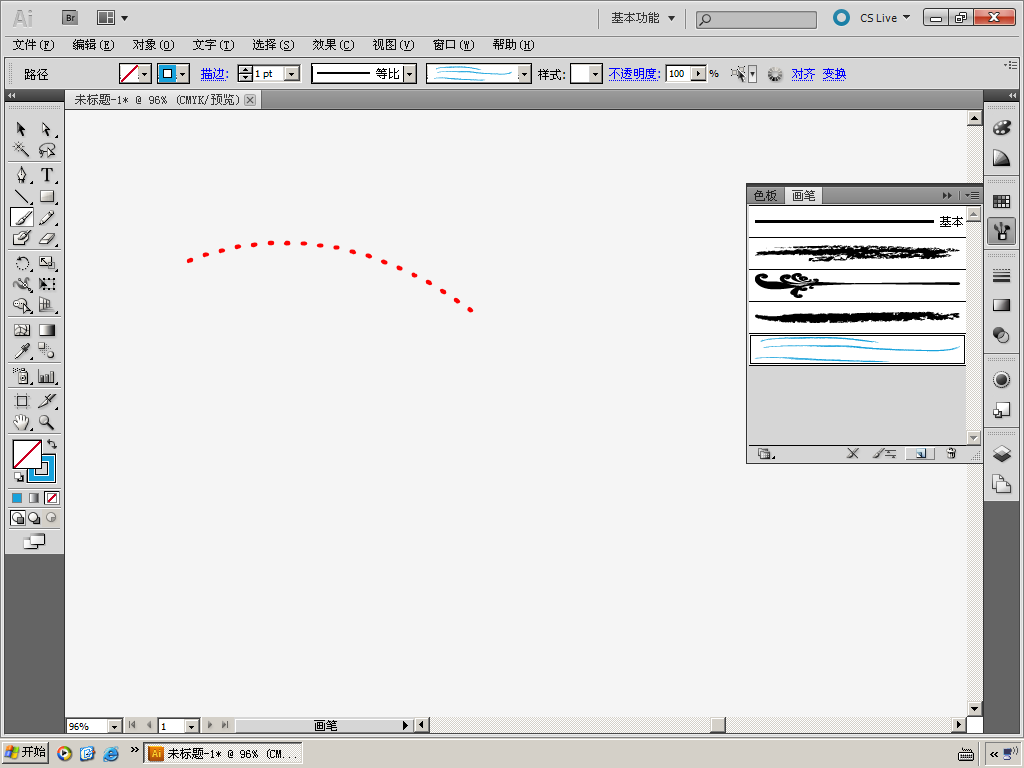Switch to the 色板 tab
The image size is (1024, 768).
pos(765,195)
